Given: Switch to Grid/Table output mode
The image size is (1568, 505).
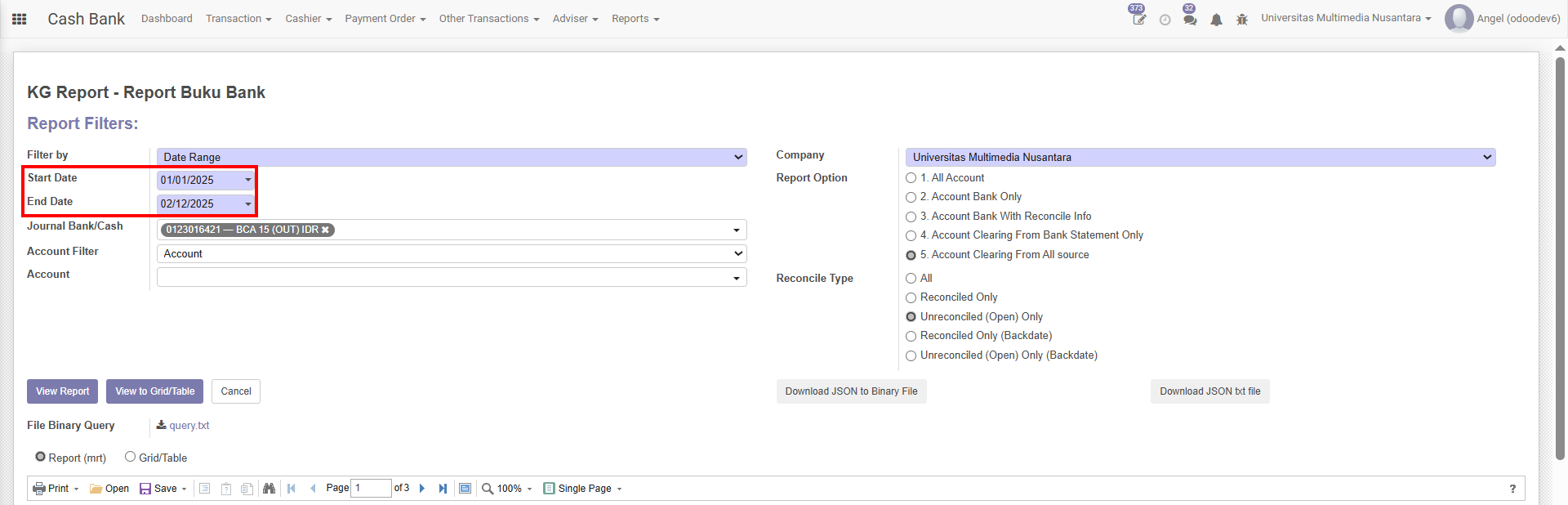Looking at the screenshot, I should coord(130,457).
